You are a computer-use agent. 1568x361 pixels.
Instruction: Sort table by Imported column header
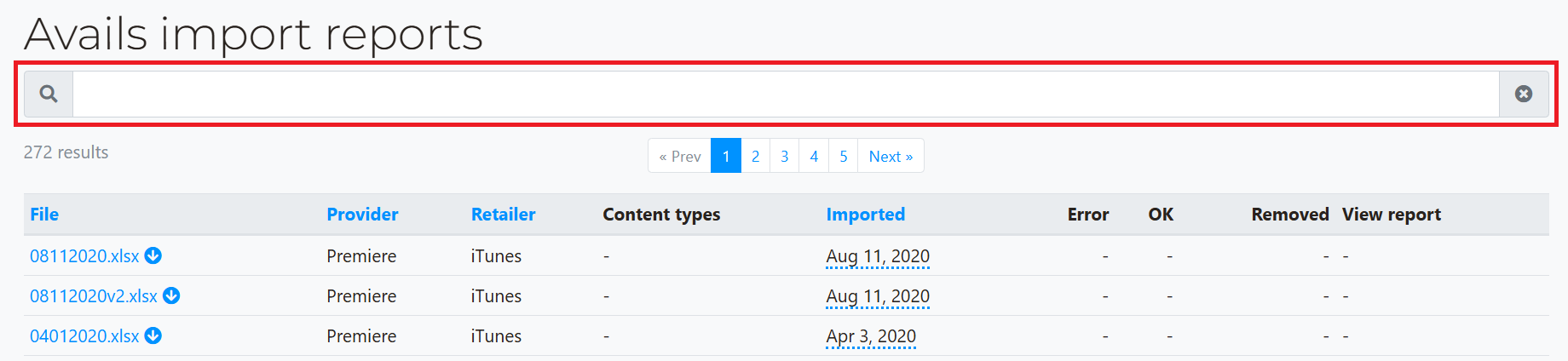[865, 215]
